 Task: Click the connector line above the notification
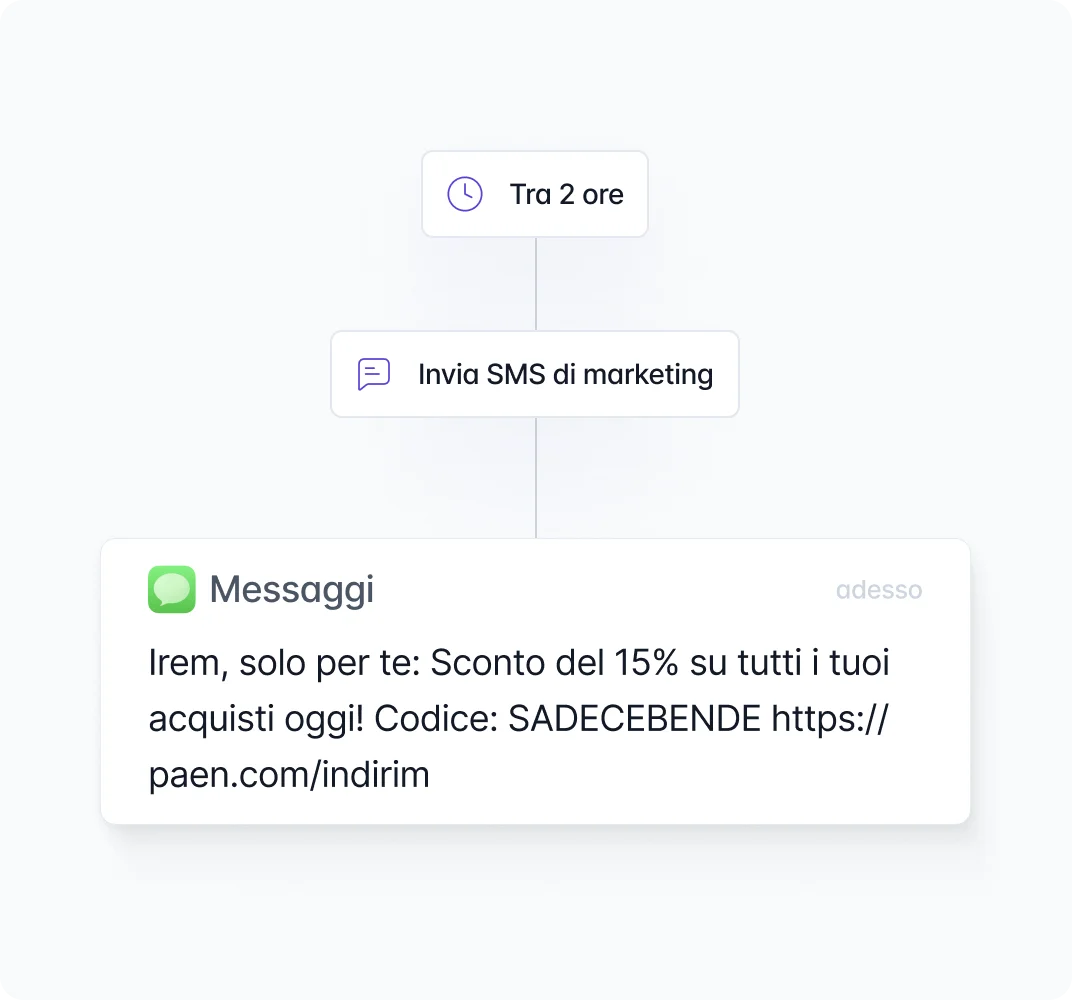pos(536,478)
